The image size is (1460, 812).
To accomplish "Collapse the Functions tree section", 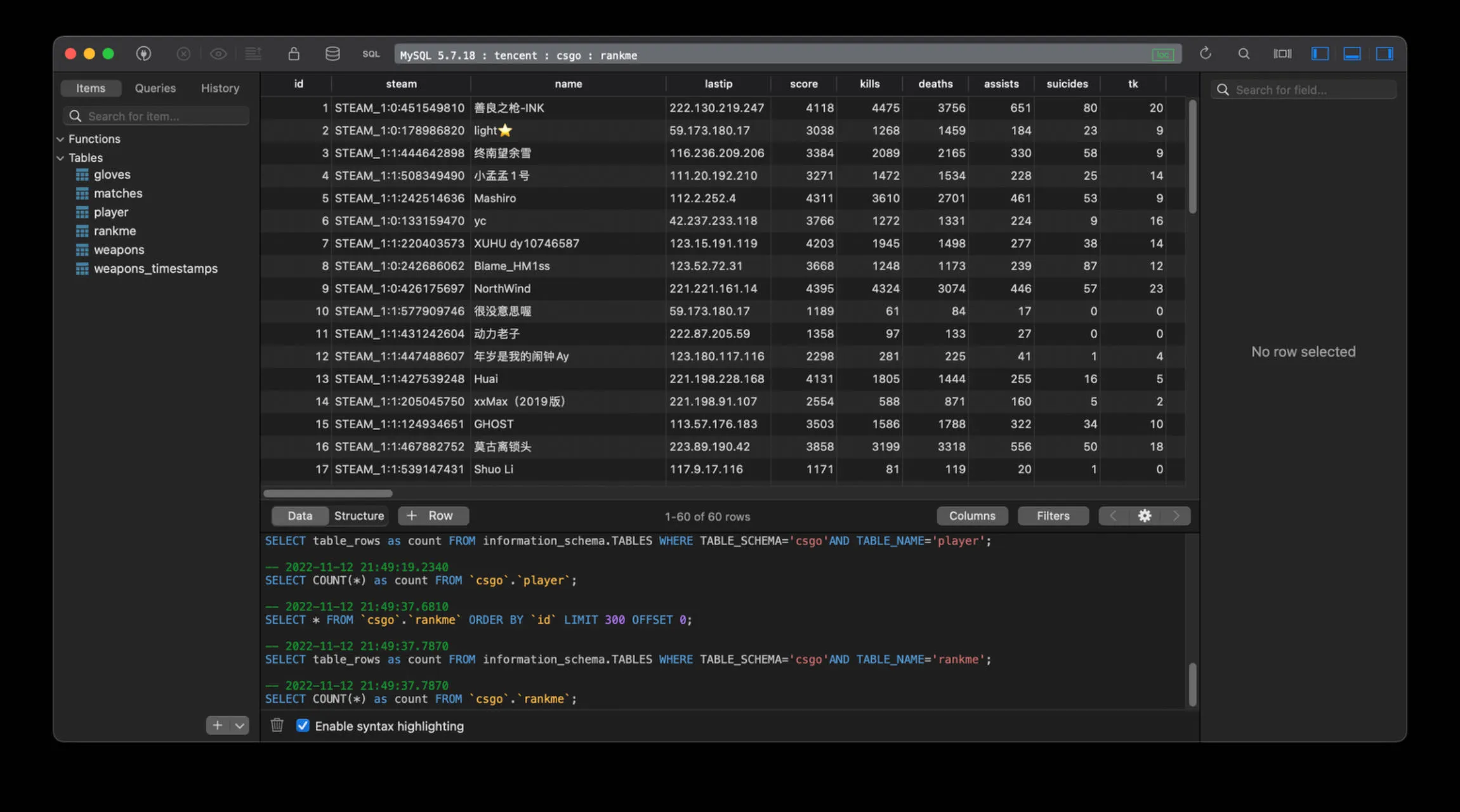I will pos(61,139).
